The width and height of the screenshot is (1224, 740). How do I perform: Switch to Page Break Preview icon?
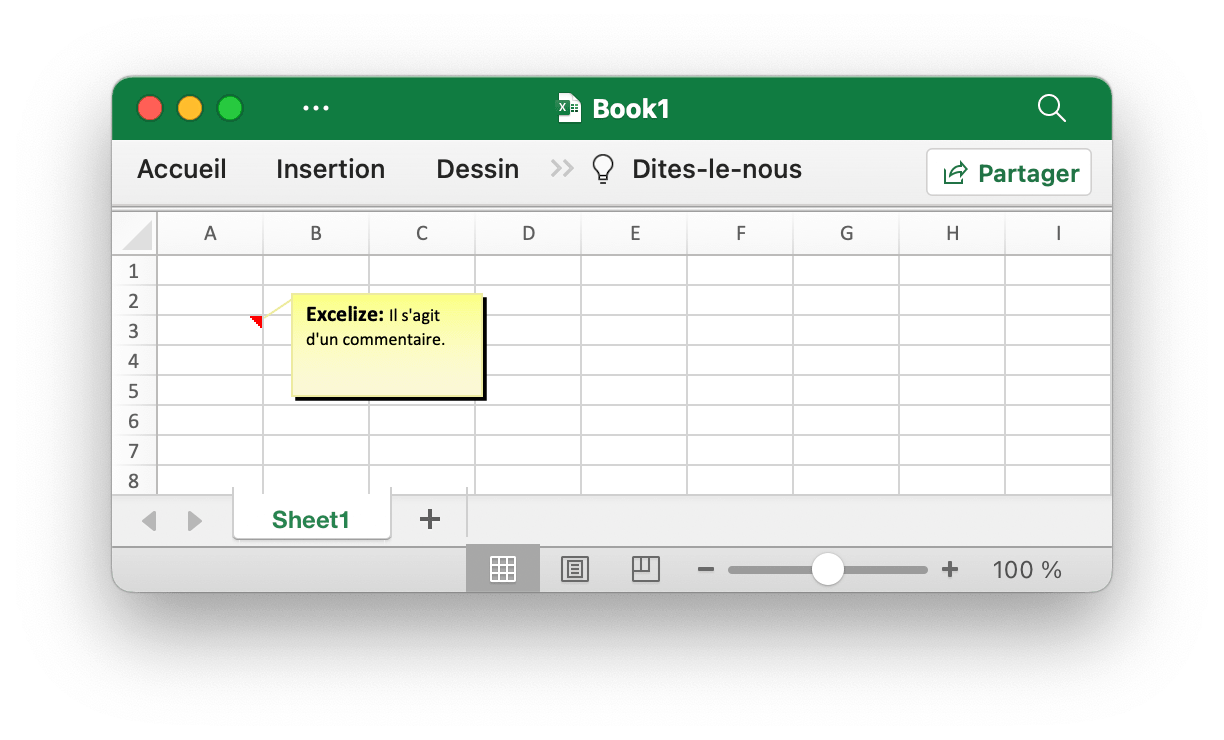pos(647,569)
